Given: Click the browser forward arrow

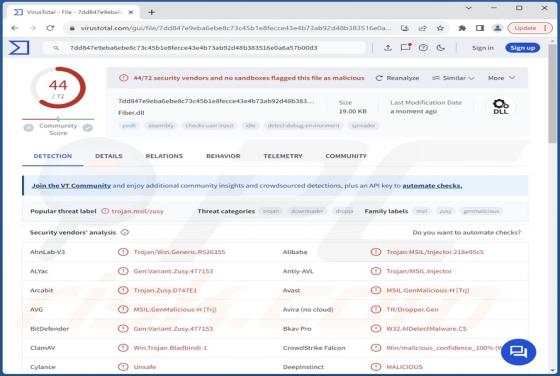Looking at the screenshot, I should pyautogui.click(x=32, y=28).
